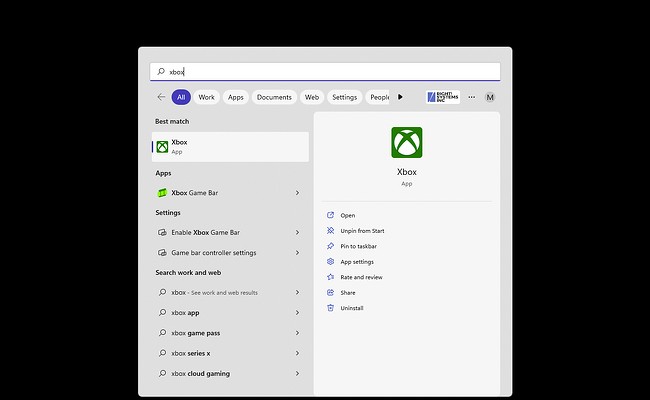
Task: Click the Enable Xbox Game Bar setting icon
Action: point(162,233)
